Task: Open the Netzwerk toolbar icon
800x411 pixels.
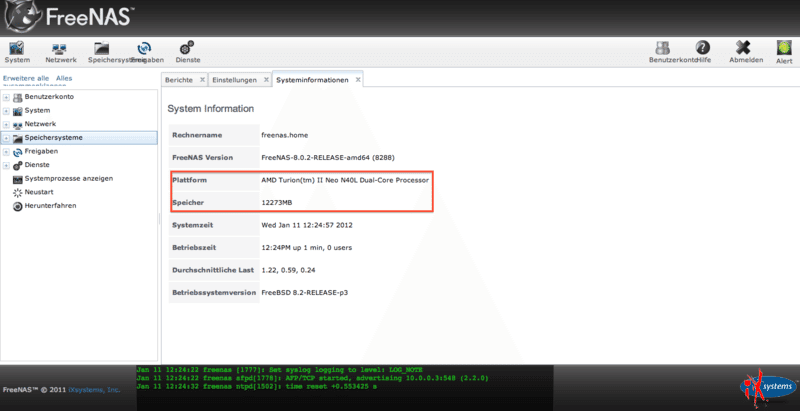Action: [x=61, y=48]
